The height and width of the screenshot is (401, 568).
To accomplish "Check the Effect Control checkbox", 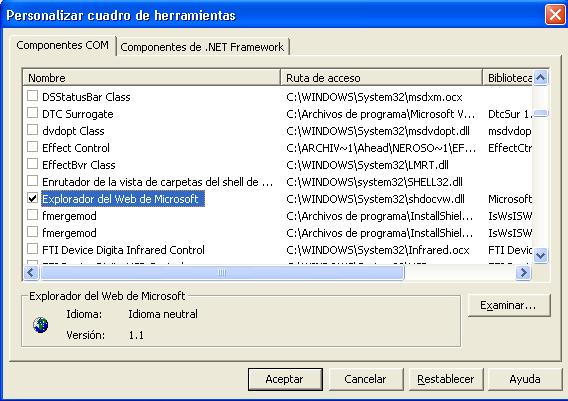I will [33, 147].
